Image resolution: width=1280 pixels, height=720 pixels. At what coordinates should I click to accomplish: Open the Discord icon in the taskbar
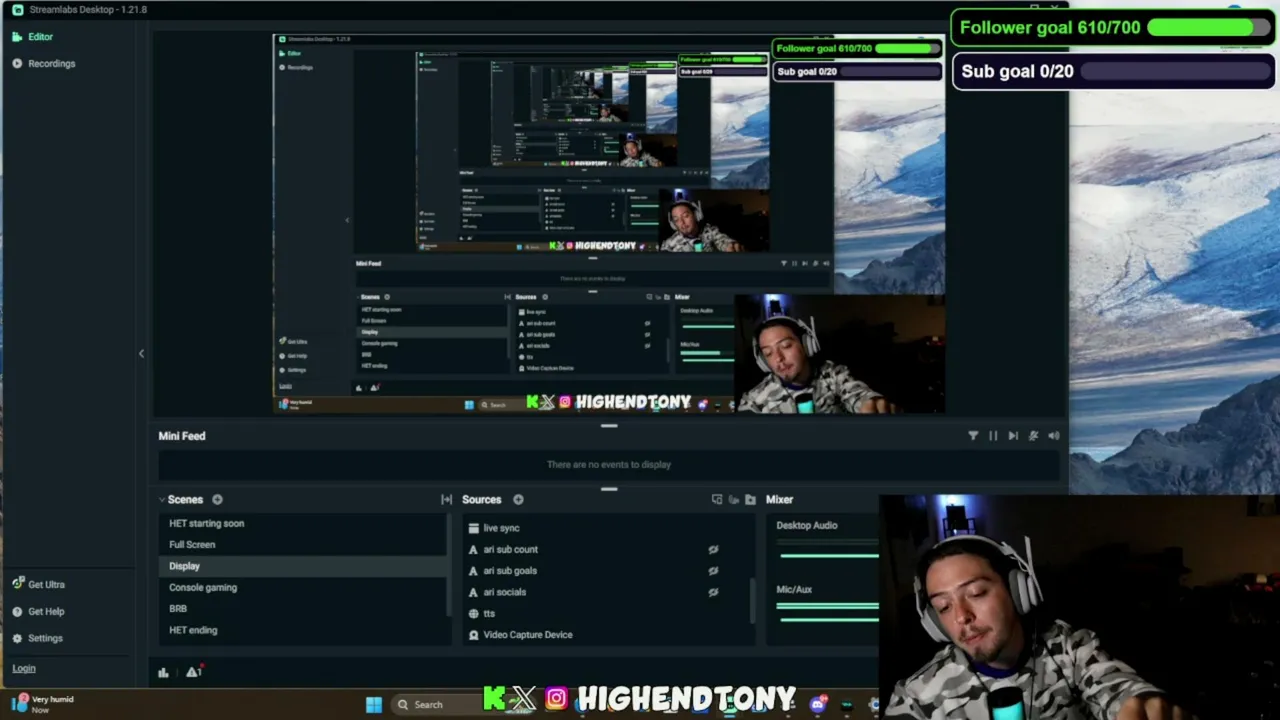tap(818, 704)
